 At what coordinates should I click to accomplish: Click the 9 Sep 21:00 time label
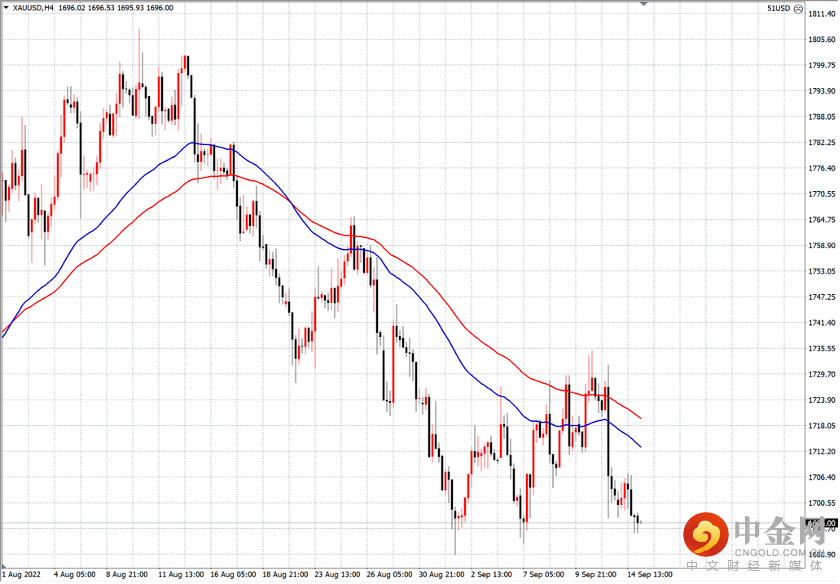point(596,574)
